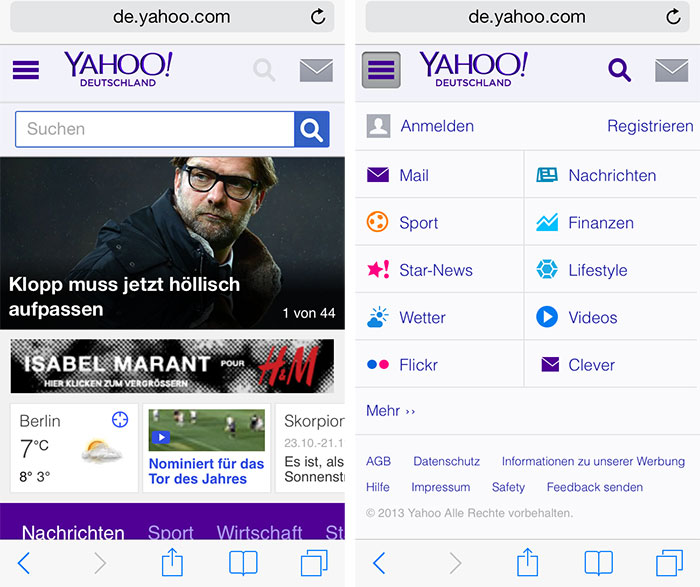Switch to the Wirtschaft tab

(x=259, y=532)
